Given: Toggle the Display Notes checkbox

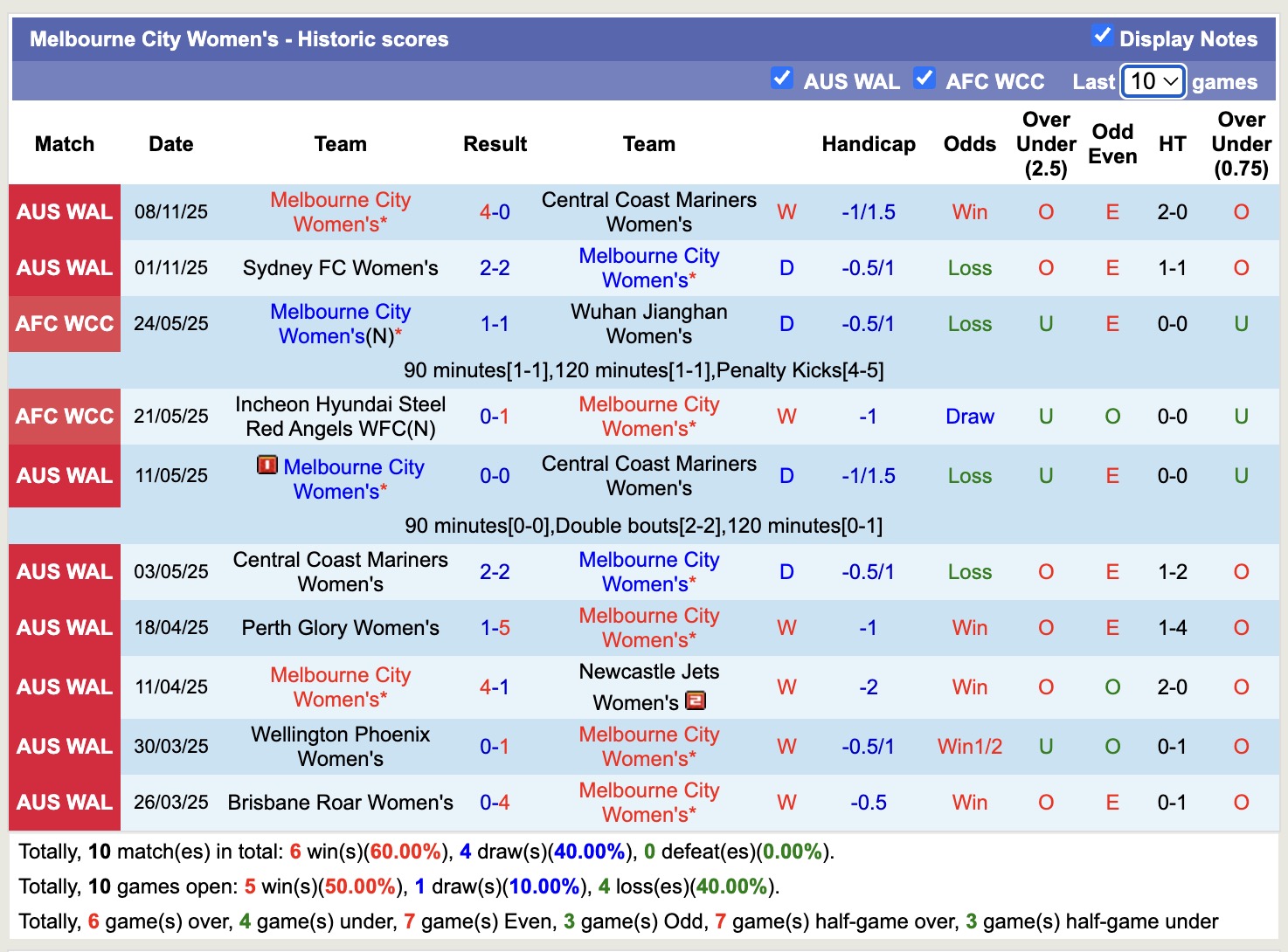Looking at the screenshot, I should tap(1102, 36).
